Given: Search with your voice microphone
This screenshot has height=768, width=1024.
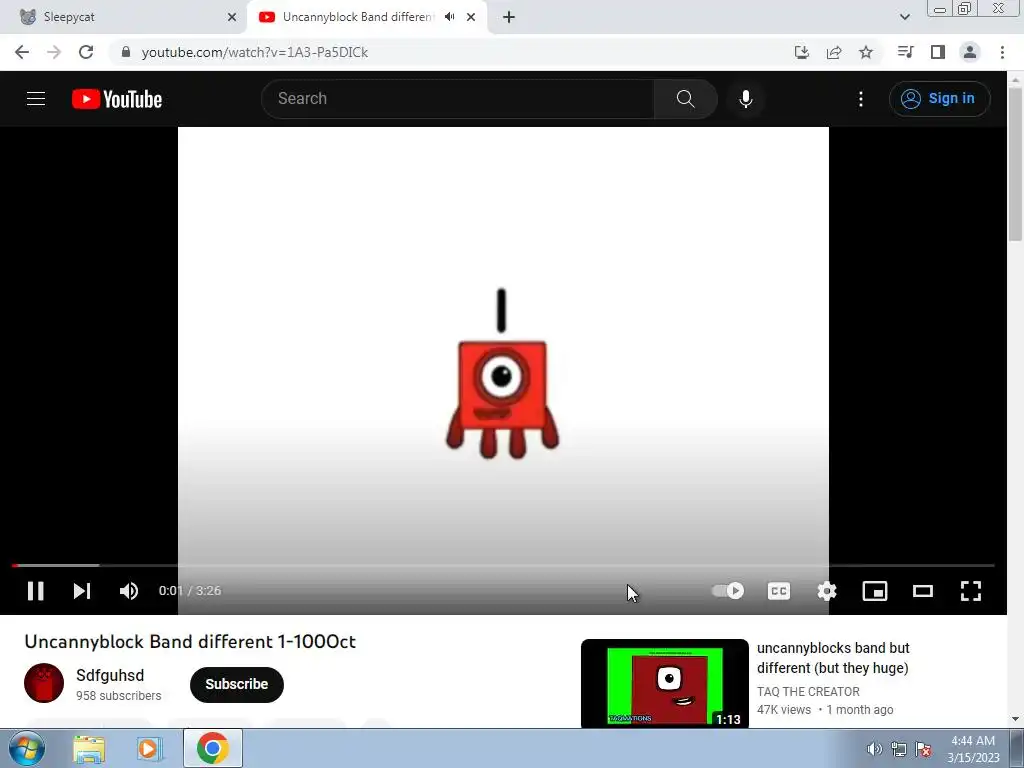Looking at the screenshot, I should (746, 99).
